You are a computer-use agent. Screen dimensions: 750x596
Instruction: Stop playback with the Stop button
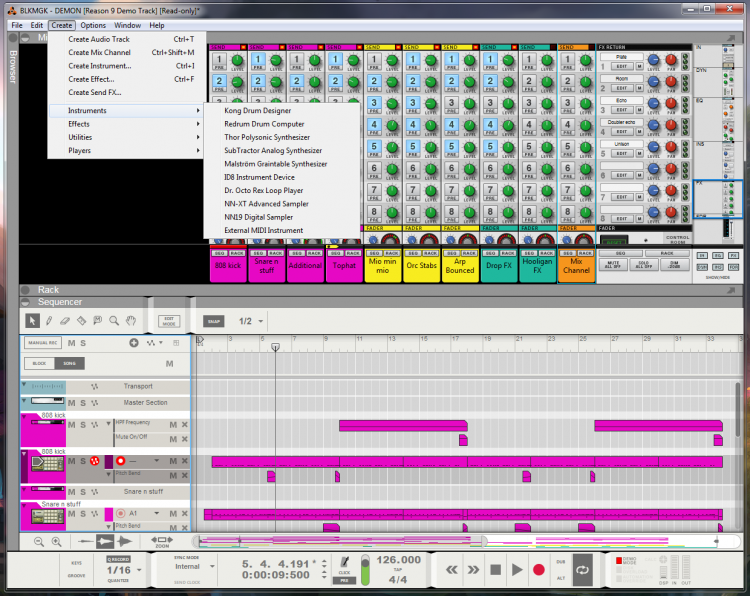pos(496,570)
